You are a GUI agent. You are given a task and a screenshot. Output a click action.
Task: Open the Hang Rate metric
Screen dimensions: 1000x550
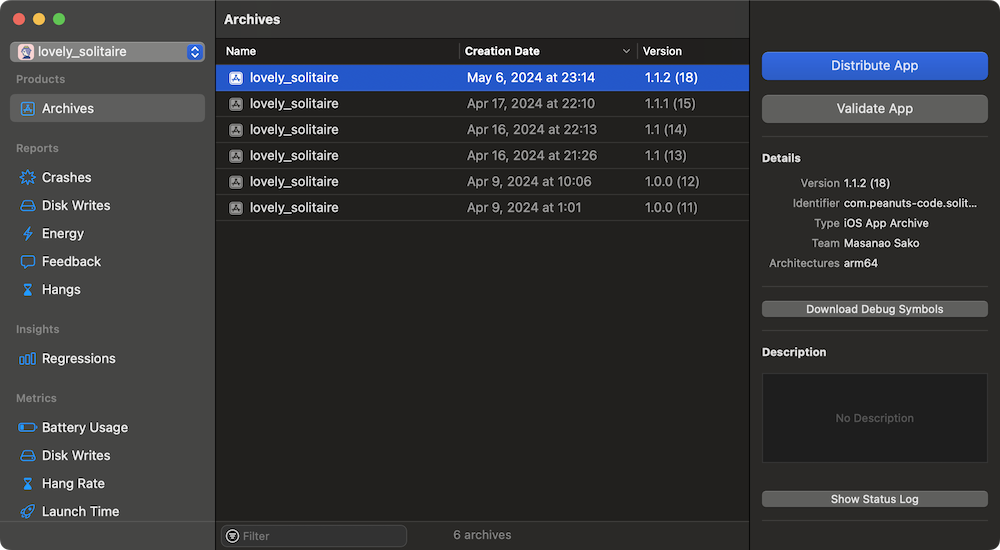(x=73, y=484)
